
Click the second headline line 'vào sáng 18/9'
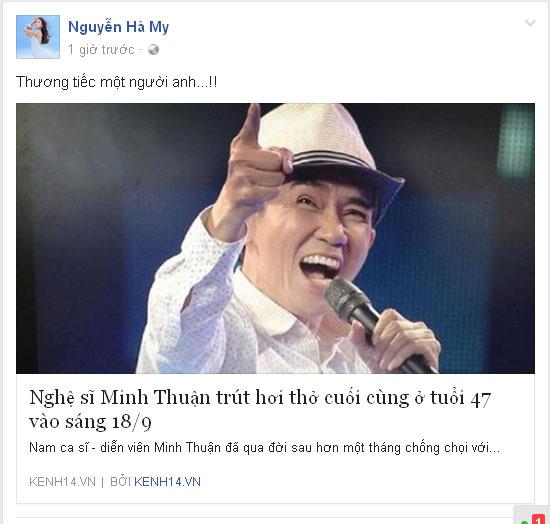pyautogui.click(x=90, y=422)
